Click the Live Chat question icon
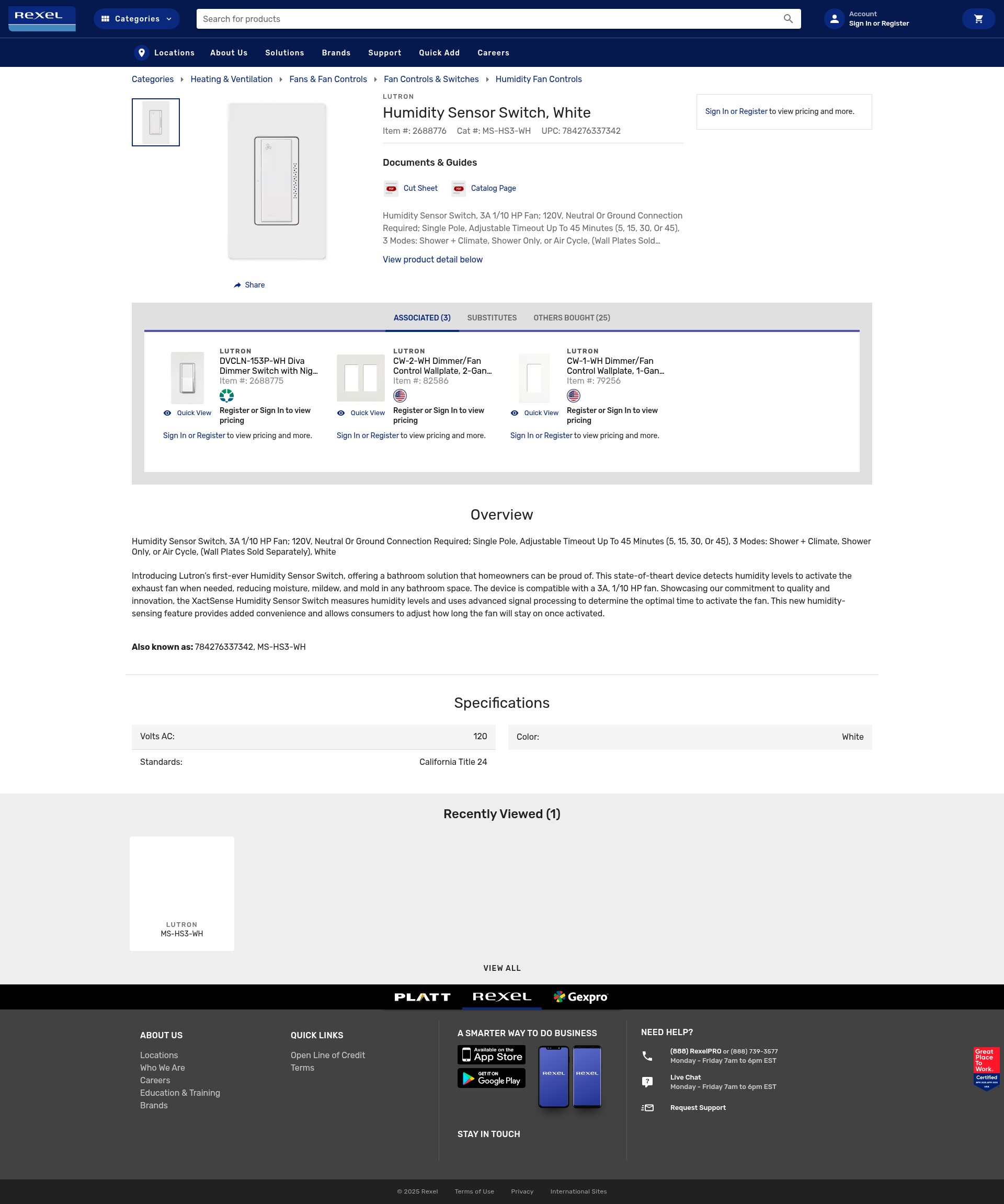Viewport: 1004px width, 1204px height. pos(647,1081)
